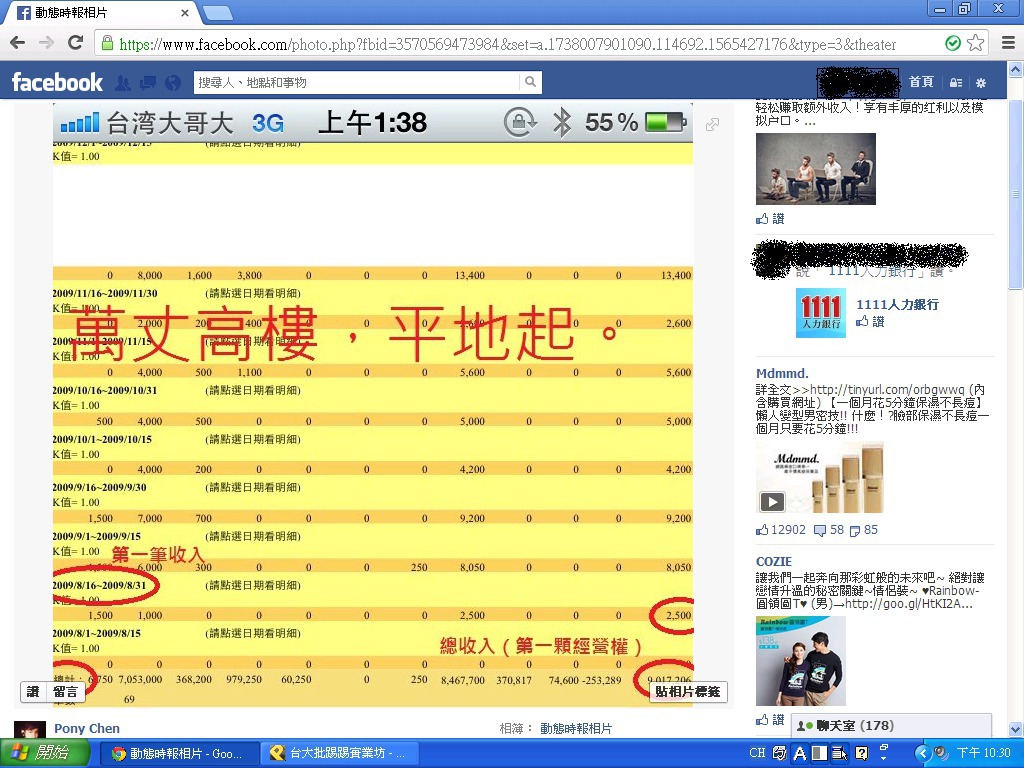Reload the page with refresh icon
This screenshot has height=768, width=1024.
pos(76,43)
